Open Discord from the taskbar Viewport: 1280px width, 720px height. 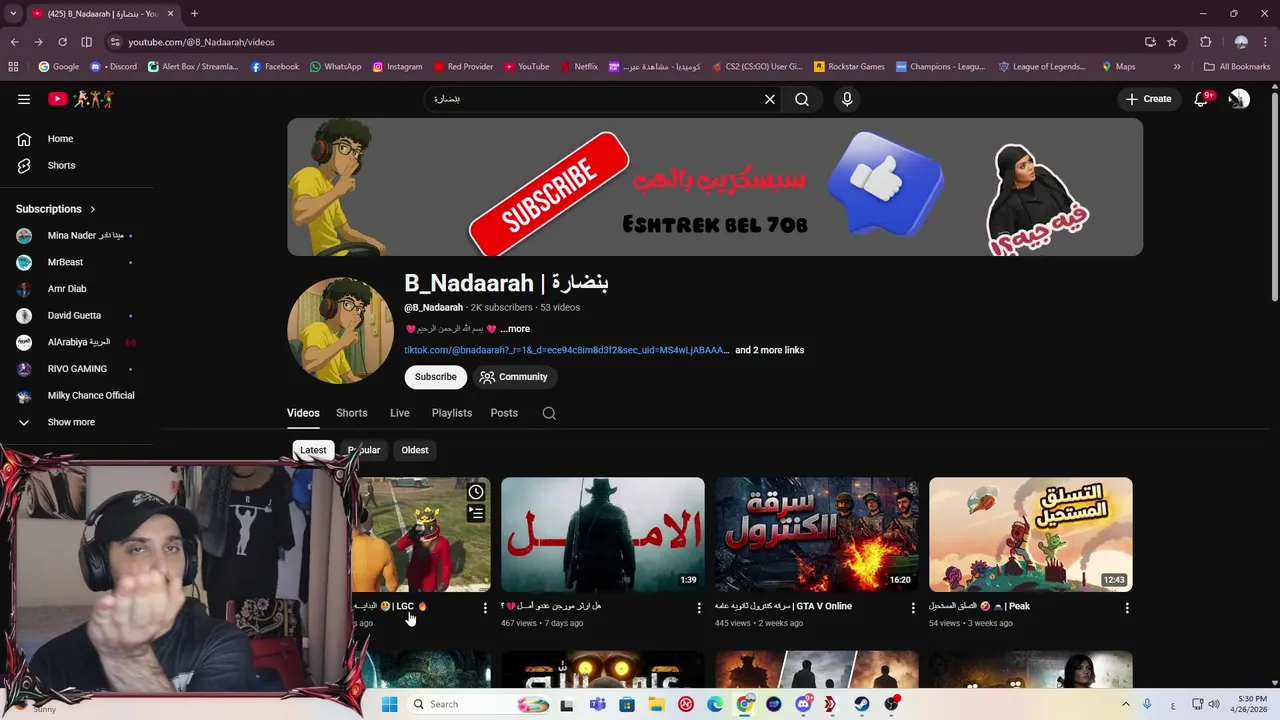pos(803,704)
